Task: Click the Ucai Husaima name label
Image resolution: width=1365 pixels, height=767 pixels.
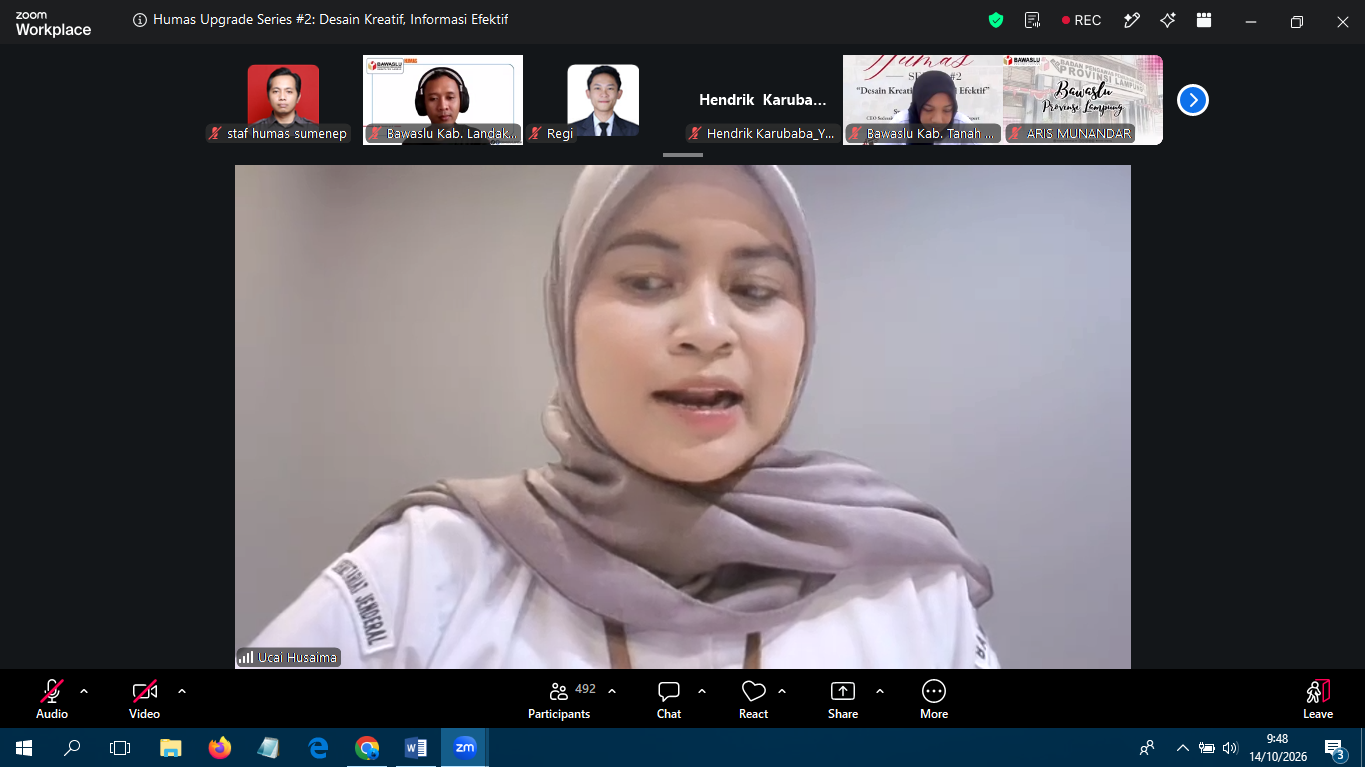Action: coord(288,657)
